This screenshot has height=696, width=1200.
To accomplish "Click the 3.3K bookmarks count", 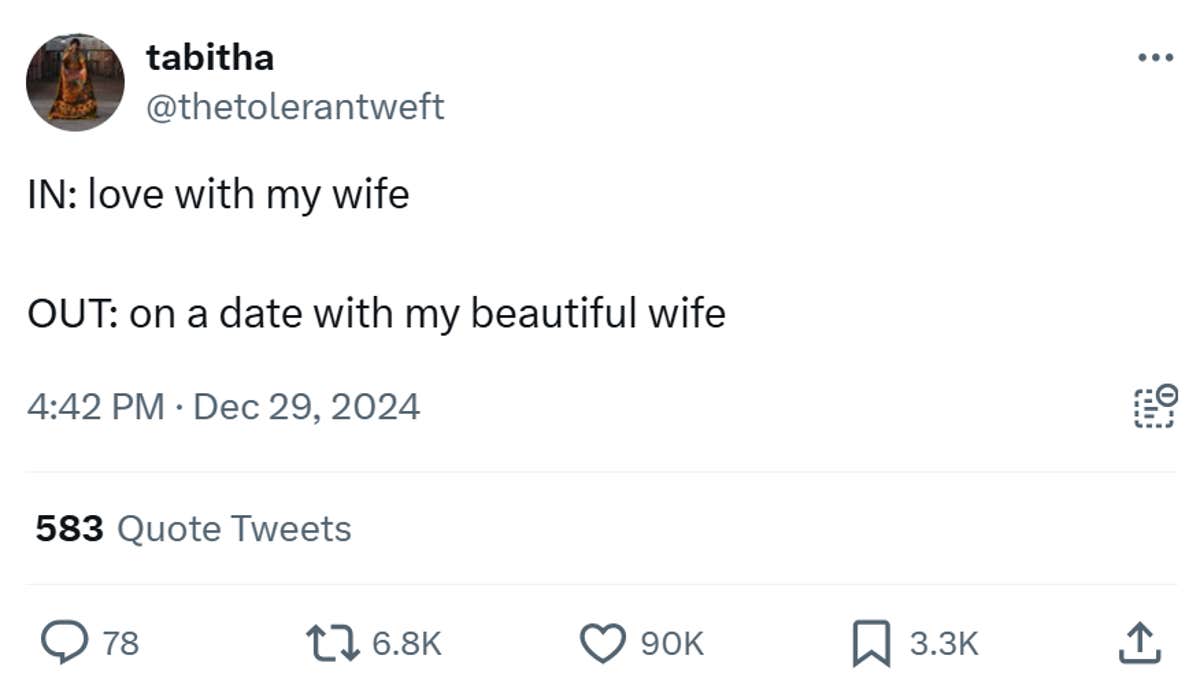I will tap(943, 643).
